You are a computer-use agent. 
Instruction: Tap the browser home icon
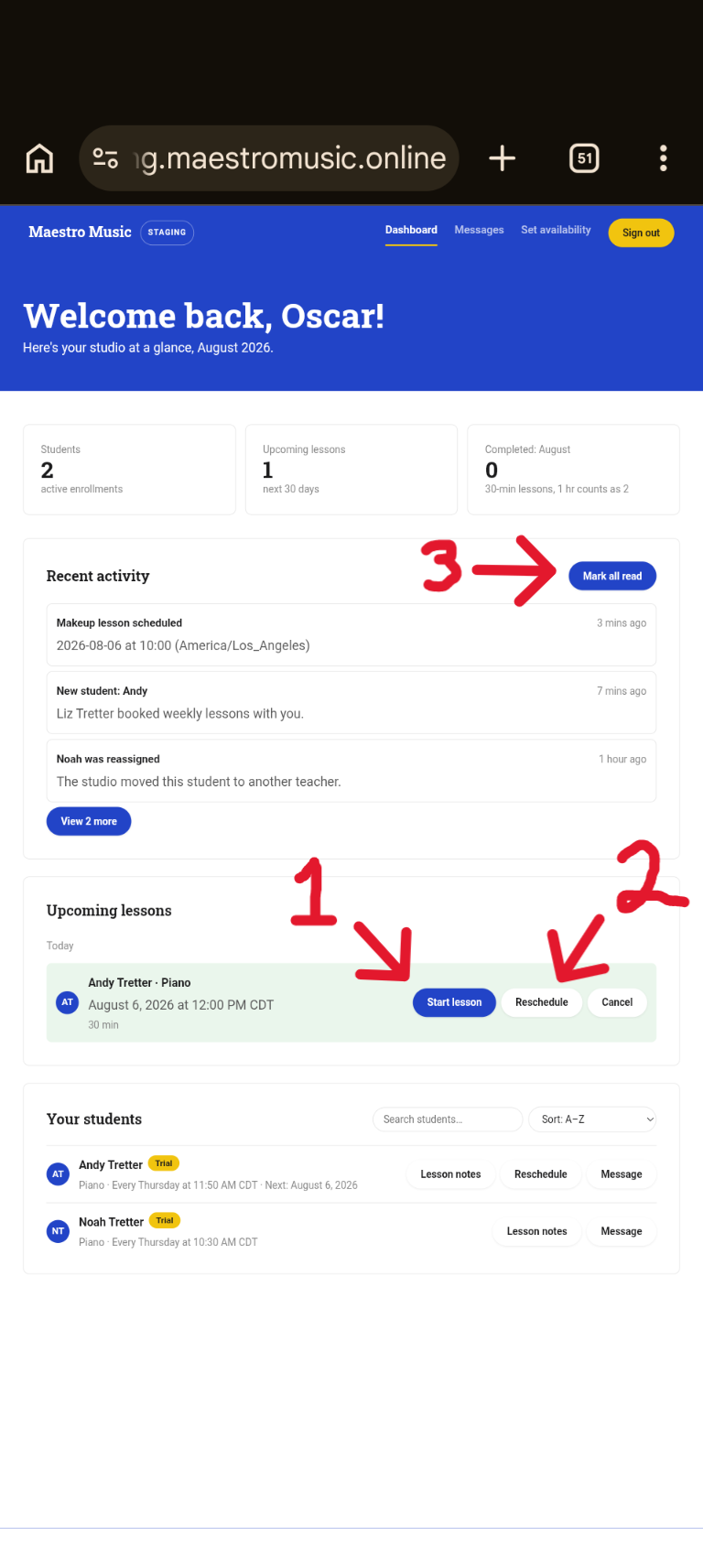(x=39, y=158)
